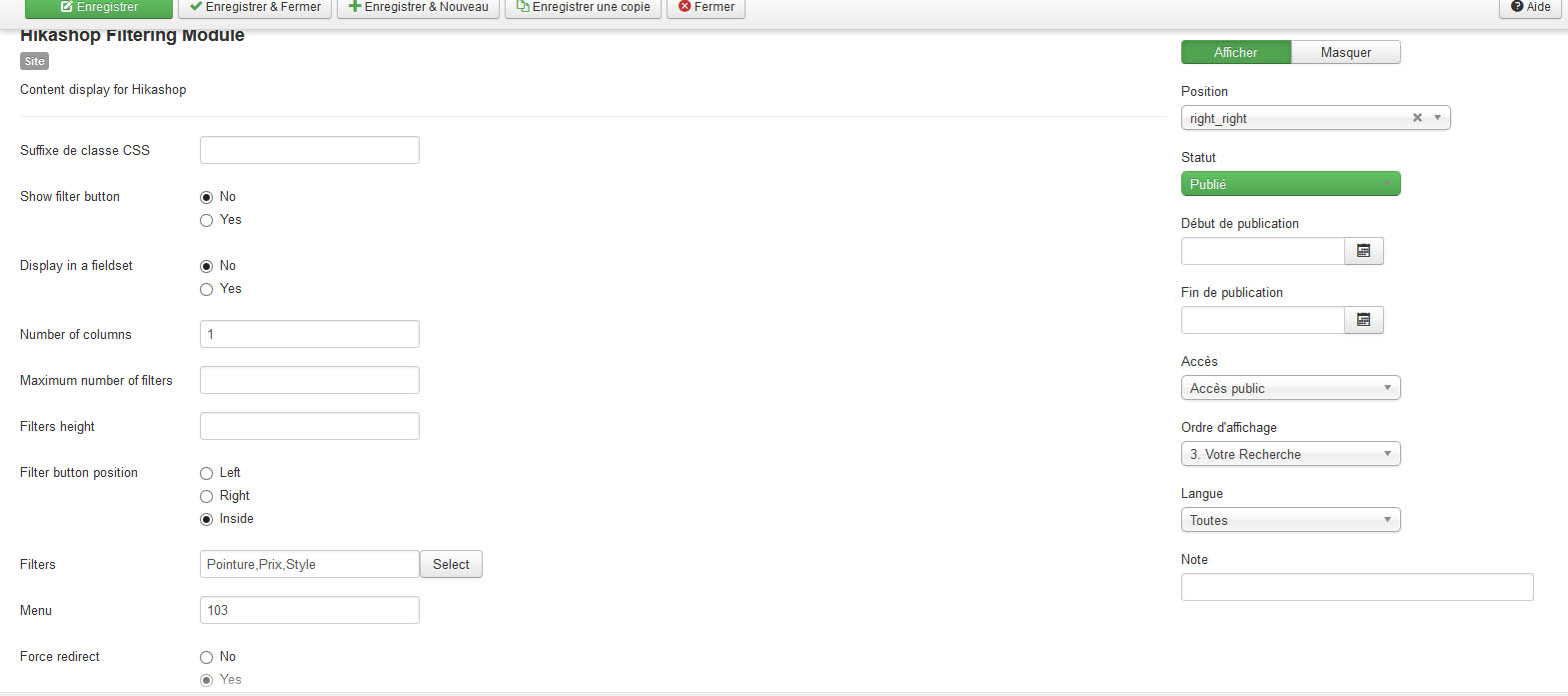This screenshot has height=696, width=1568.
Task: Focus the Filters height field
Action: point(309,426)
